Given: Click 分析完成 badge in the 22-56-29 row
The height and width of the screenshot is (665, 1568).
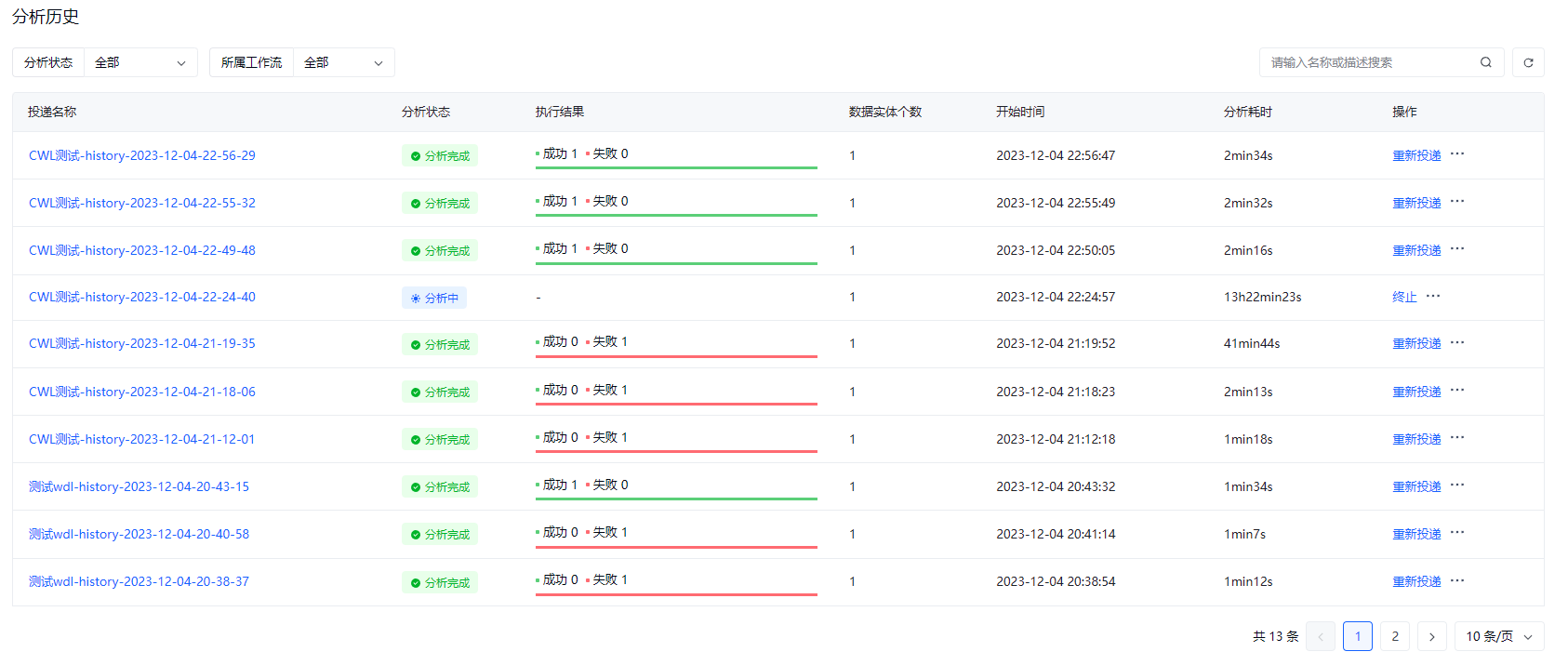Looking at the screenshot, I should coord(440,155).
